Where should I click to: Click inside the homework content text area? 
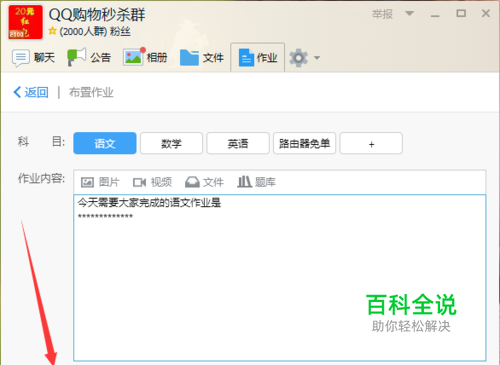pos(280,278)
